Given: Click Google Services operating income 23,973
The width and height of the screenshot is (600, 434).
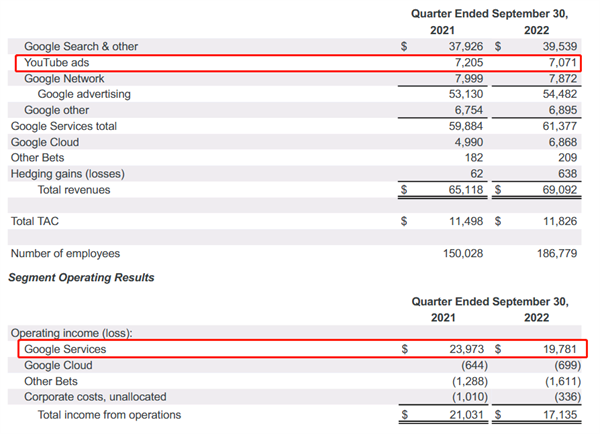Looking at the screenshot, I should click(467, 349).
